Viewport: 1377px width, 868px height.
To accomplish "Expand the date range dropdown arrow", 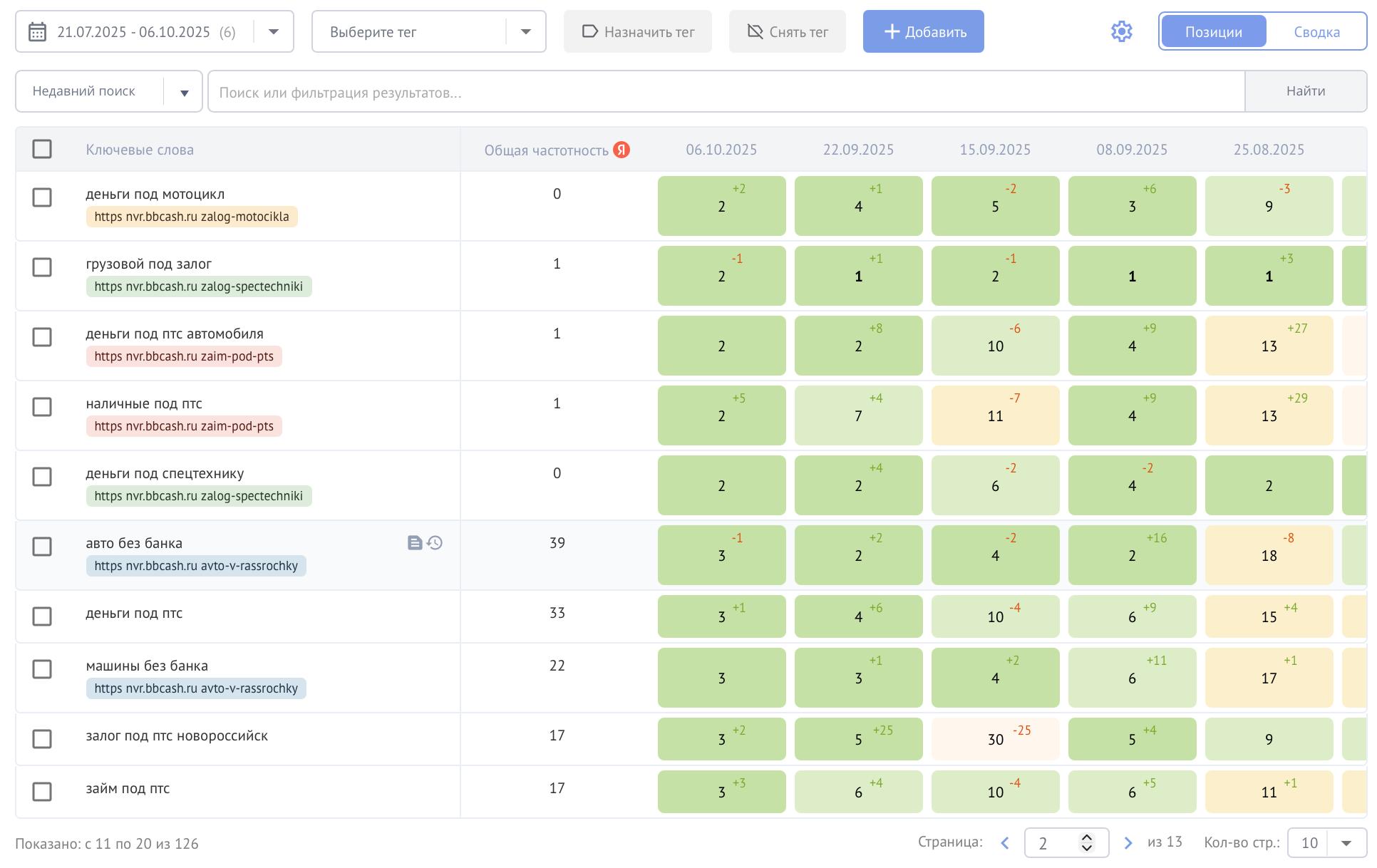I will [x=273, y=31].
